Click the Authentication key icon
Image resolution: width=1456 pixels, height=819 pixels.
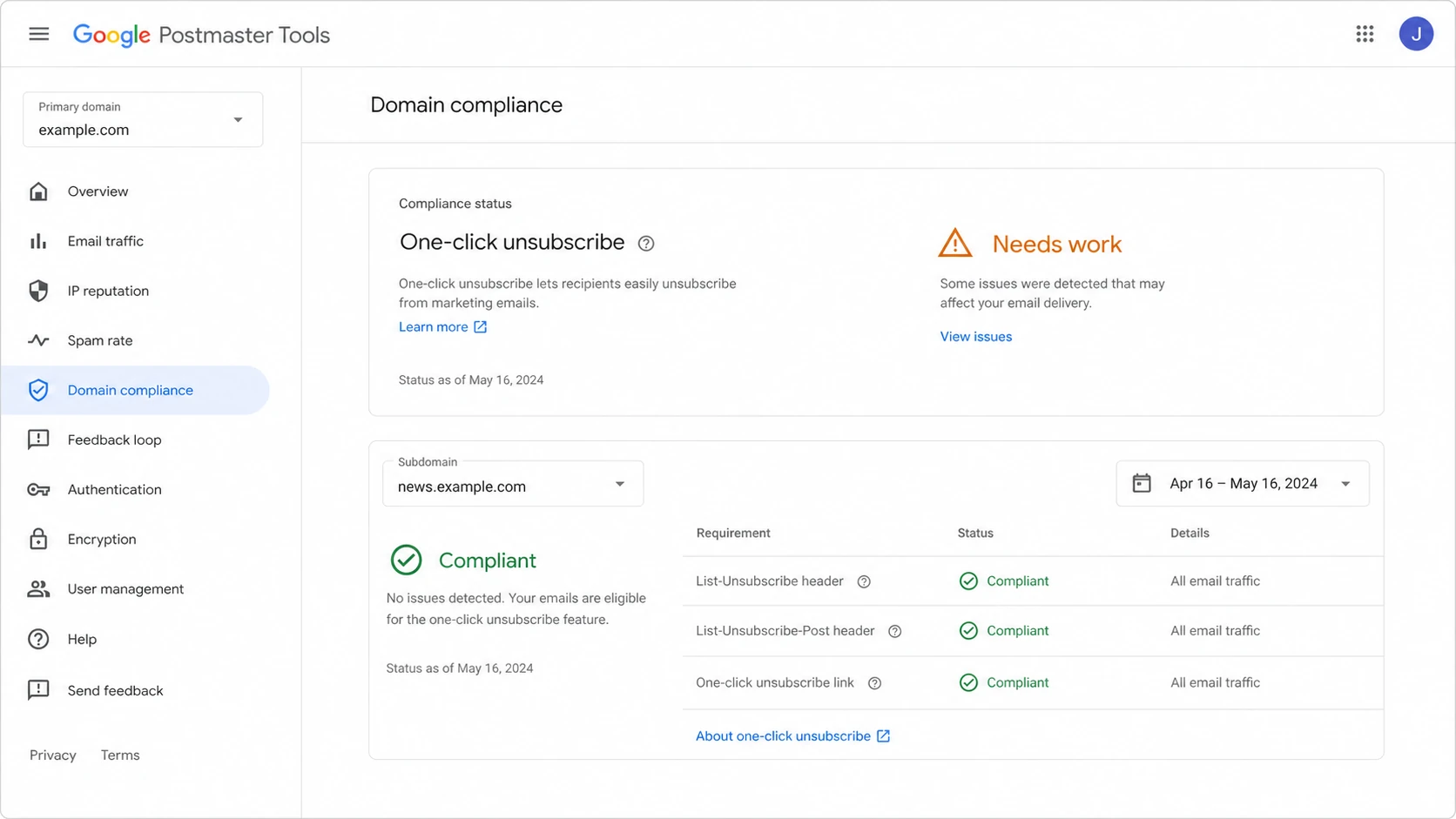[38, 490]
